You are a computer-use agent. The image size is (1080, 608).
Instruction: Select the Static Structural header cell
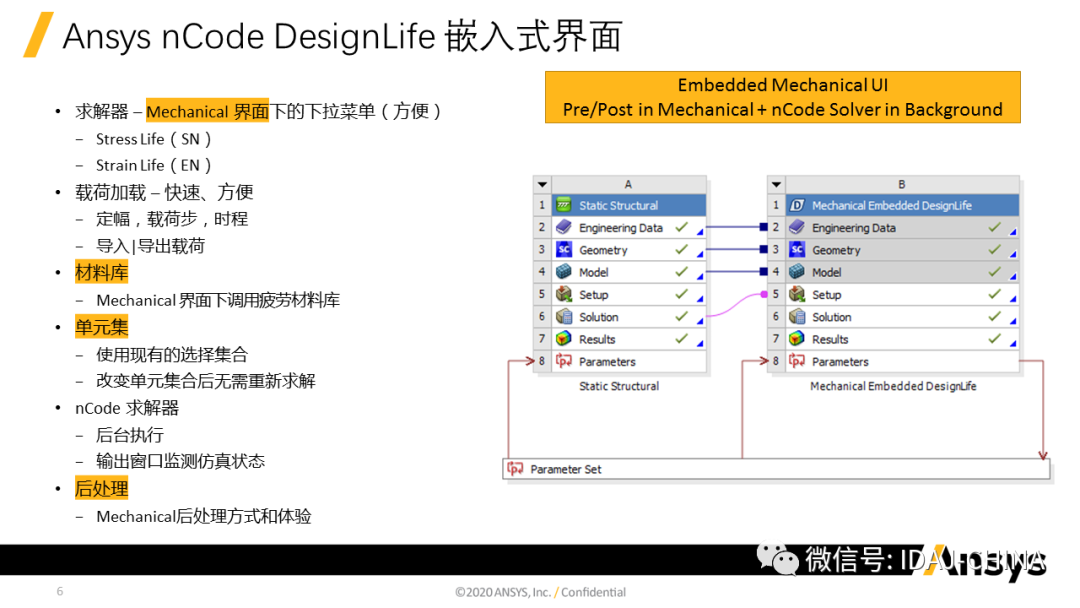(629, 205)
